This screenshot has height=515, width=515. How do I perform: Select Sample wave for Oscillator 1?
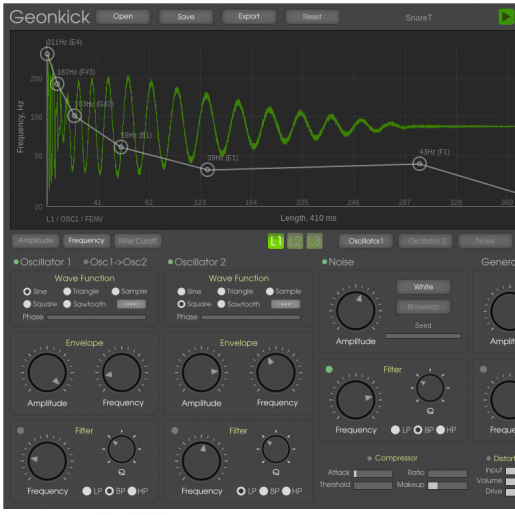tap(115, 291)
